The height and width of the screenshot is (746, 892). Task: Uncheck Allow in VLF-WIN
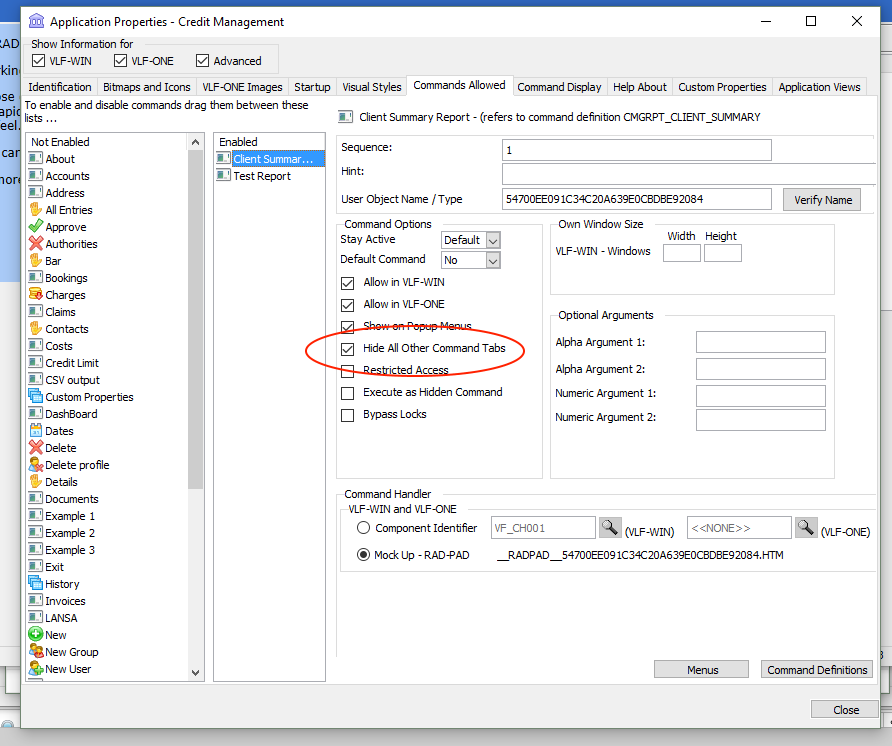(x=348, y=283)
